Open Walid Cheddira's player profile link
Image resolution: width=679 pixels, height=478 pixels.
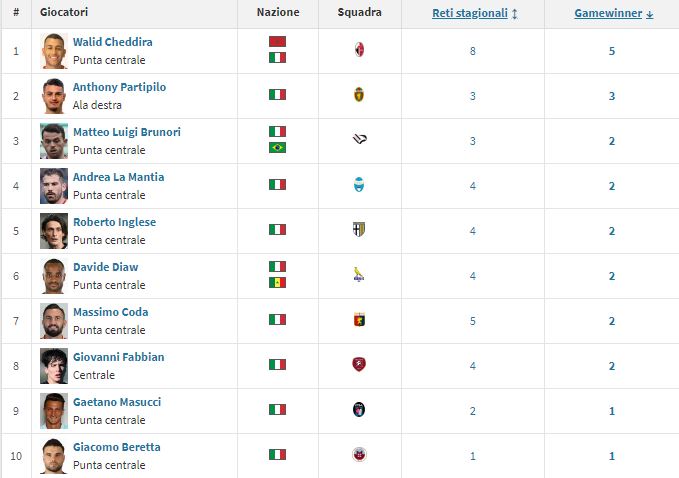(113, 42)
